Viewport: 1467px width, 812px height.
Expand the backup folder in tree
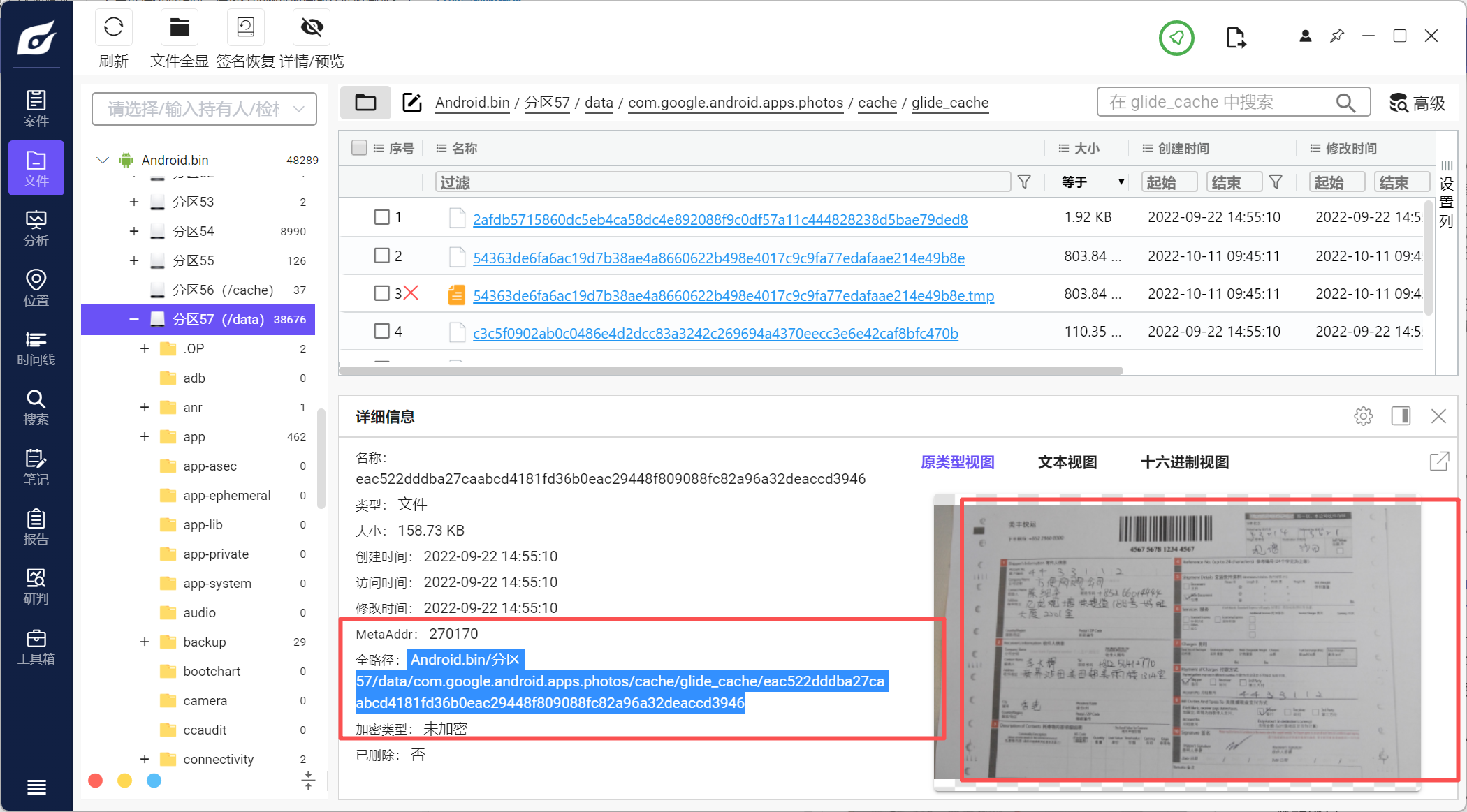(x=145, y=642)
